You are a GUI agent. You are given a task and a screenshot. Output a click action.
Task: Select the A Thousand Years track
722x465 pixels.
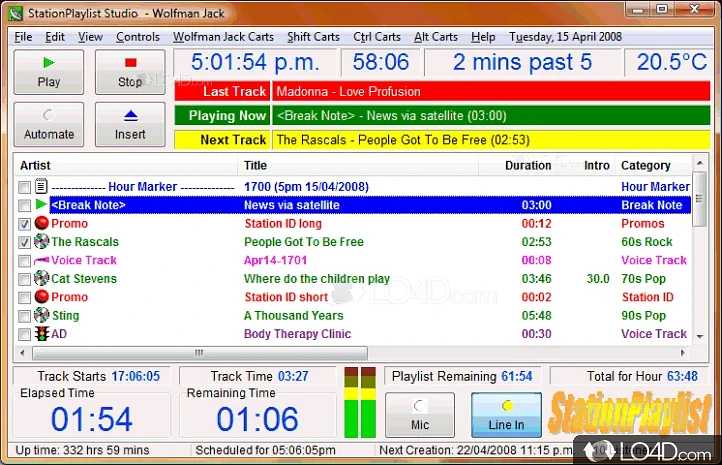tap(293, 315)
